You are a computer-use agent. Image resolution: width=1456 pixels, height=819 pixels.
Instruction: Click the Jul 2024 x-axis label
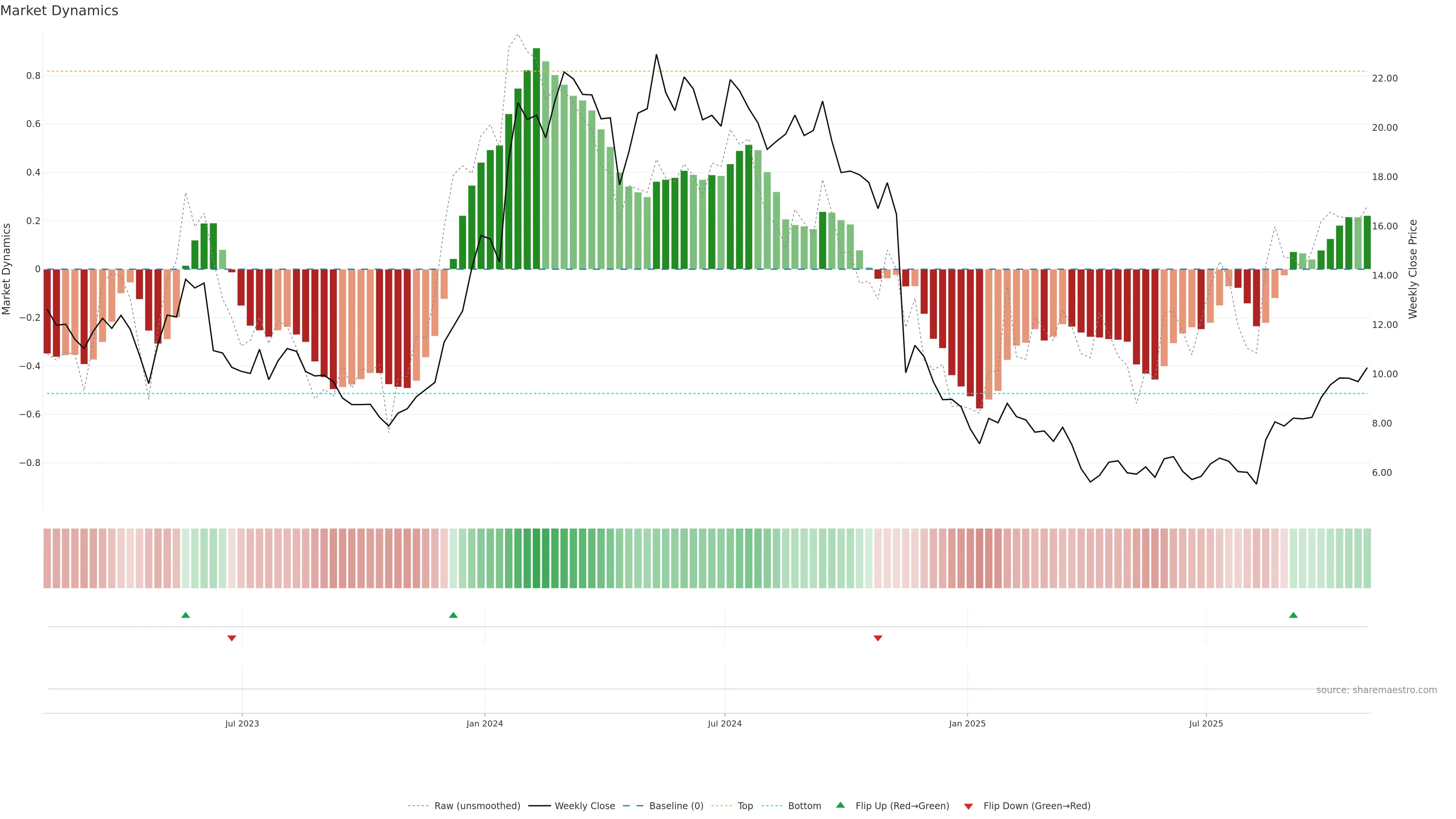pyautogui.click(x=725, y=723)
